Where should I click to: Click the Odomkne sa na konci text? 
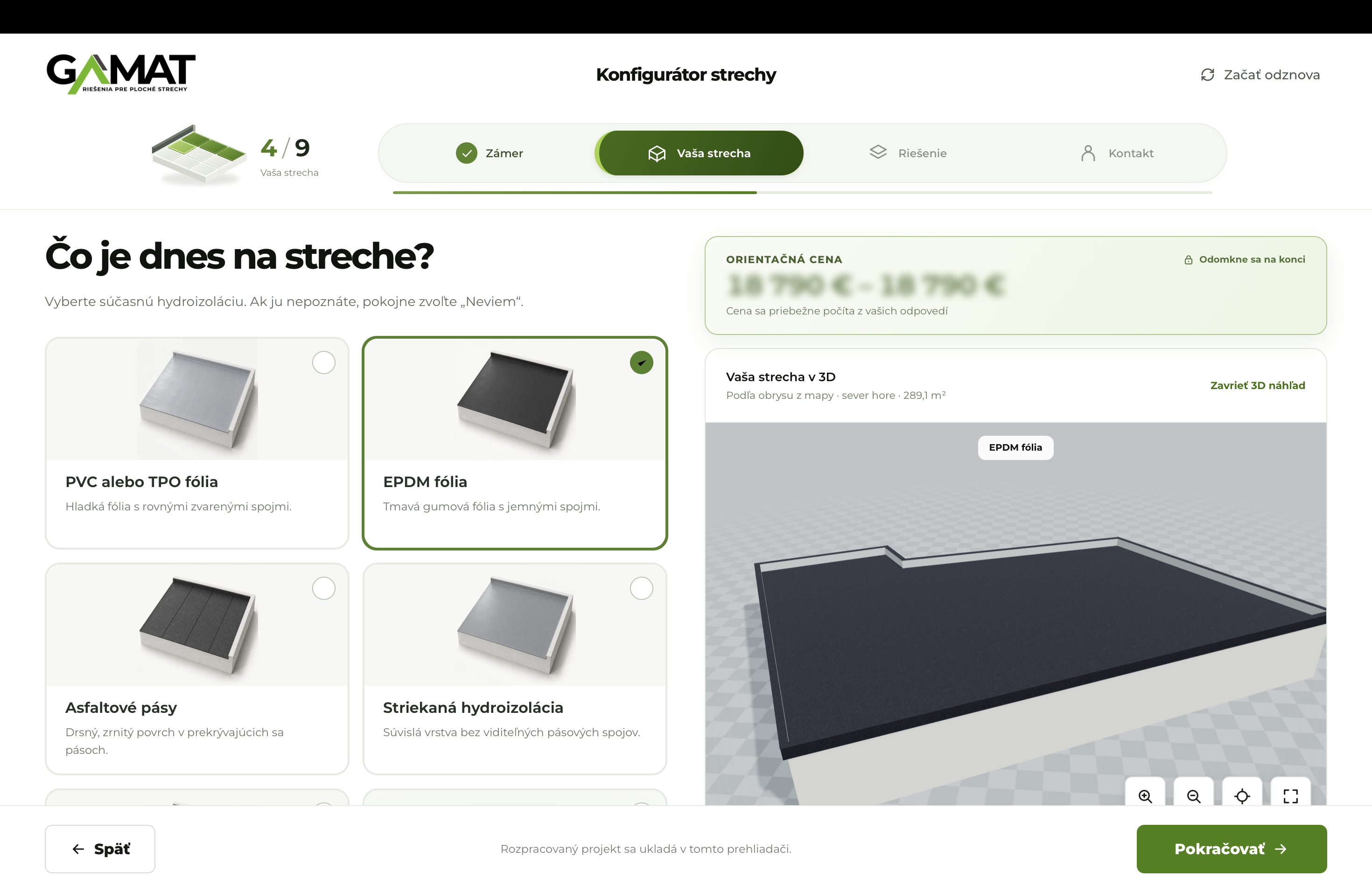[x=1252, y=260]
